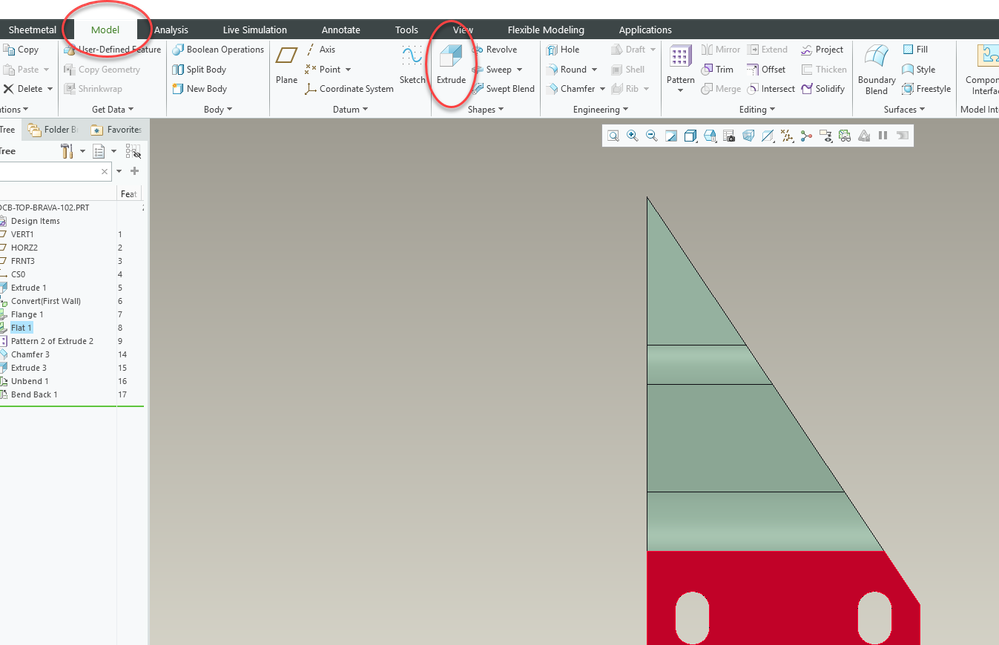Click Refit in the graphics toolbar
This screenshot has width=999, height=645.
(x=613, y=136)
